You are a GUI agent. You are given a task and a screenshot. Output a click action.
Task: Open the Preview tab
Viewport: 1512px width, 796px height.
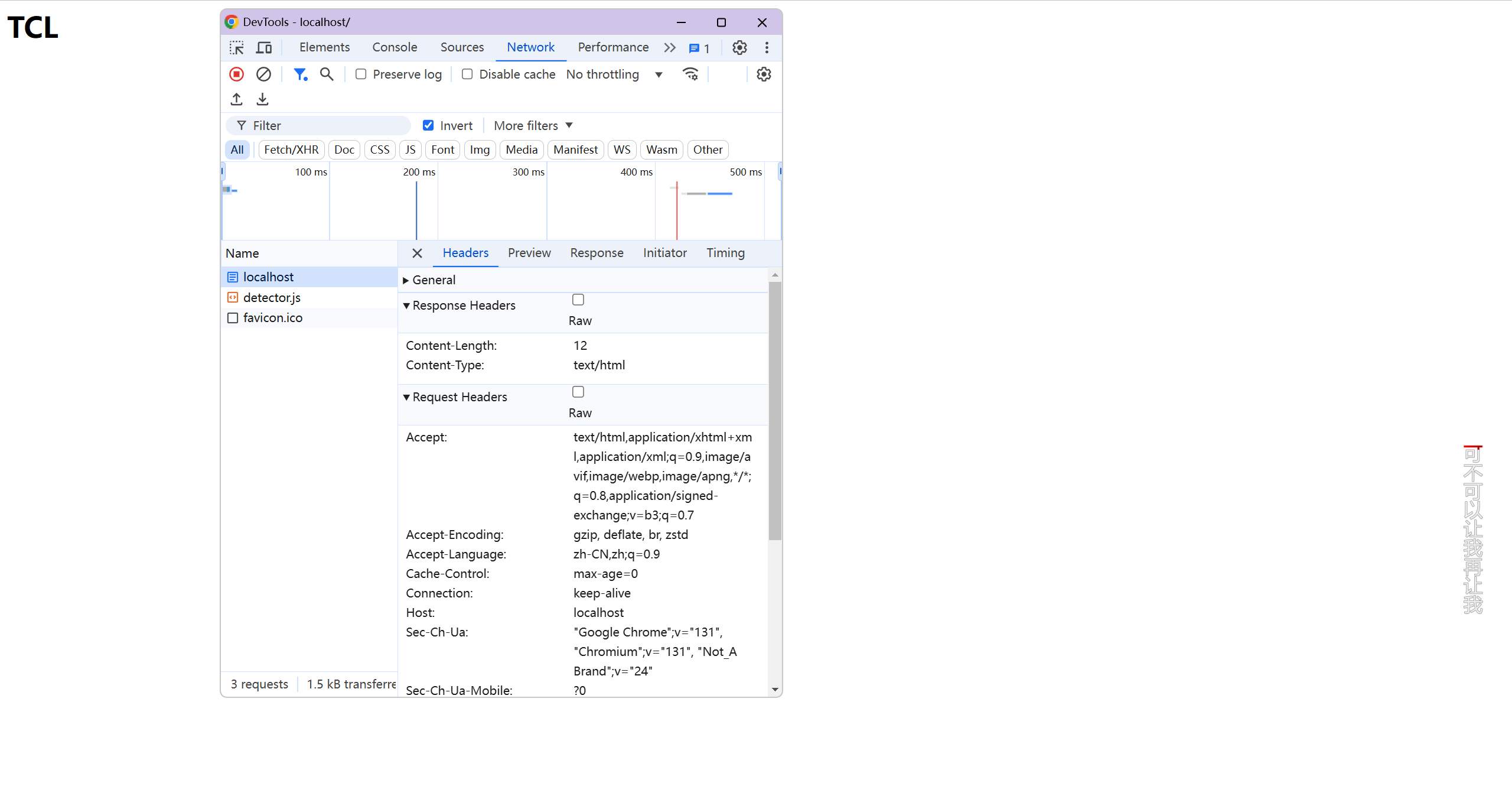[529, 253]
